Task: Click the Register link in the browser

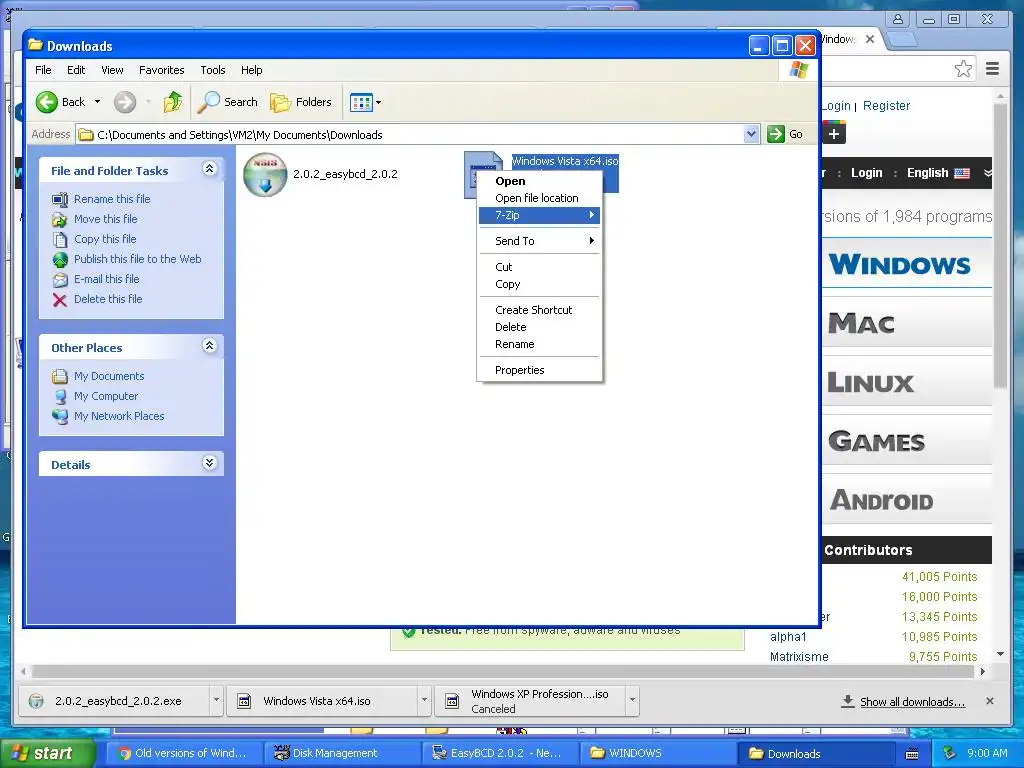Action: 886,106
